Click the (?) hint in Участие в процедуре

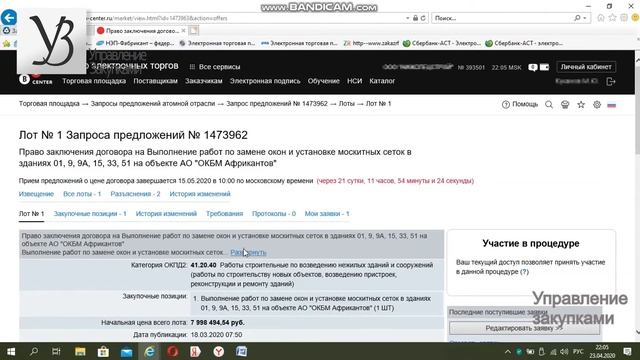(x=524, y=272)
